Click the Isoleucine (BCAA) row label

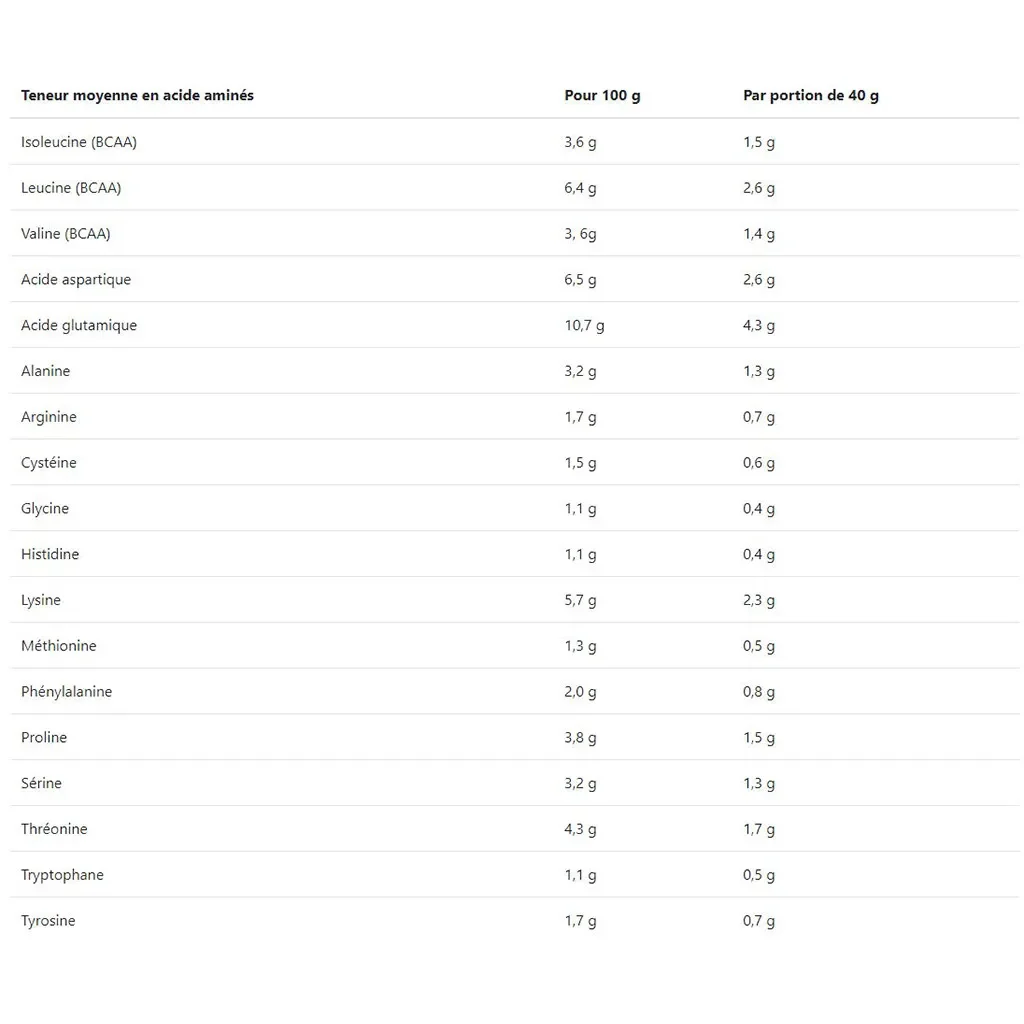pyautogui.click(x=79, y=142)
